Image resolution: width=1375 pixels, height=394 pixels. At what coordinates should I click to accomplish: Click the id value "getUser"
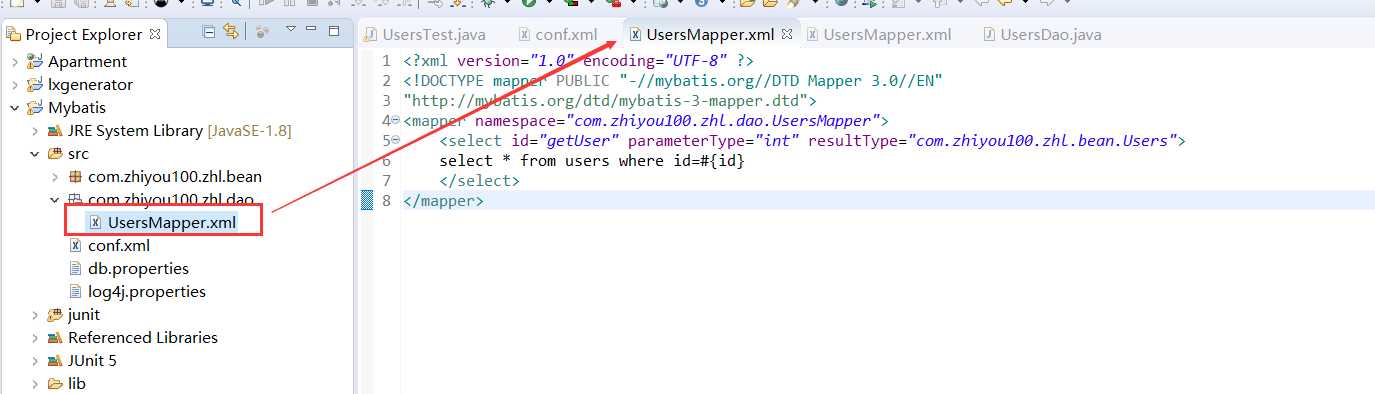[581, 141]
